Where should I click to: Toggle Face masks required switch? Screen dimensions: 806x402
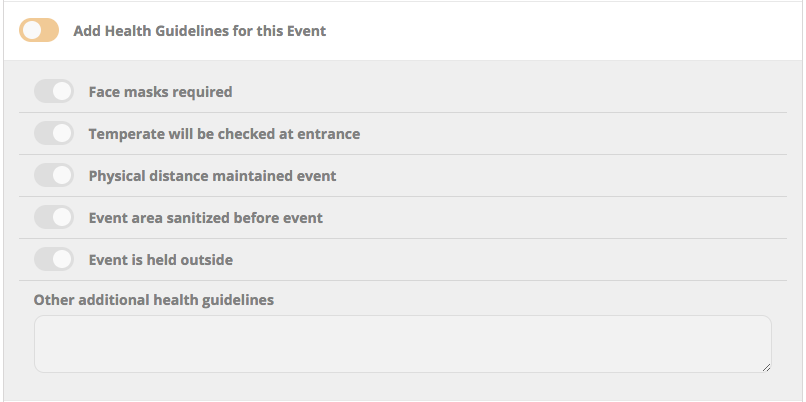tap(54, 92)
